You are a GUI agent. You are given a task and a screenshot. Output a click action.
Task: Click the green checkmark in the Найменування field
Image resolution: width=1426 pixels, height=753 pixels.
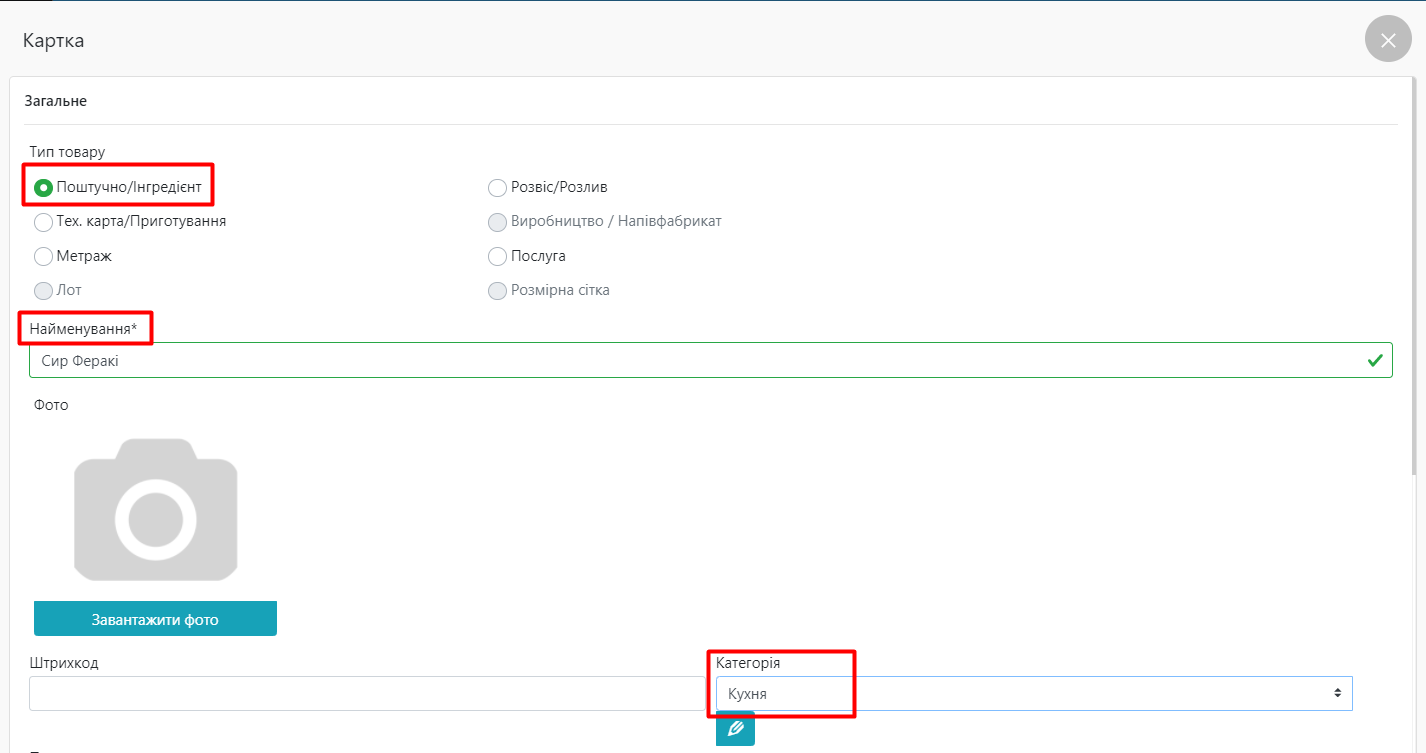[x=1375, y=360]
